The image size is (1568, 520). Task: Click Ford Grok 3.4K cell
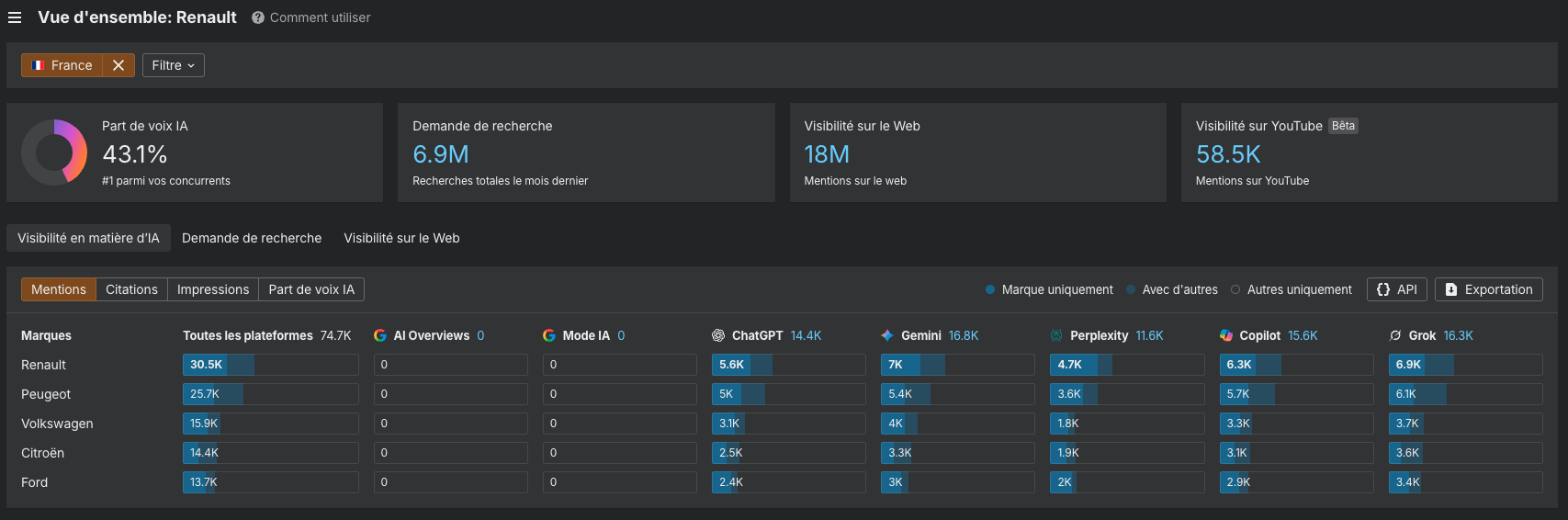coord(1466,482)
